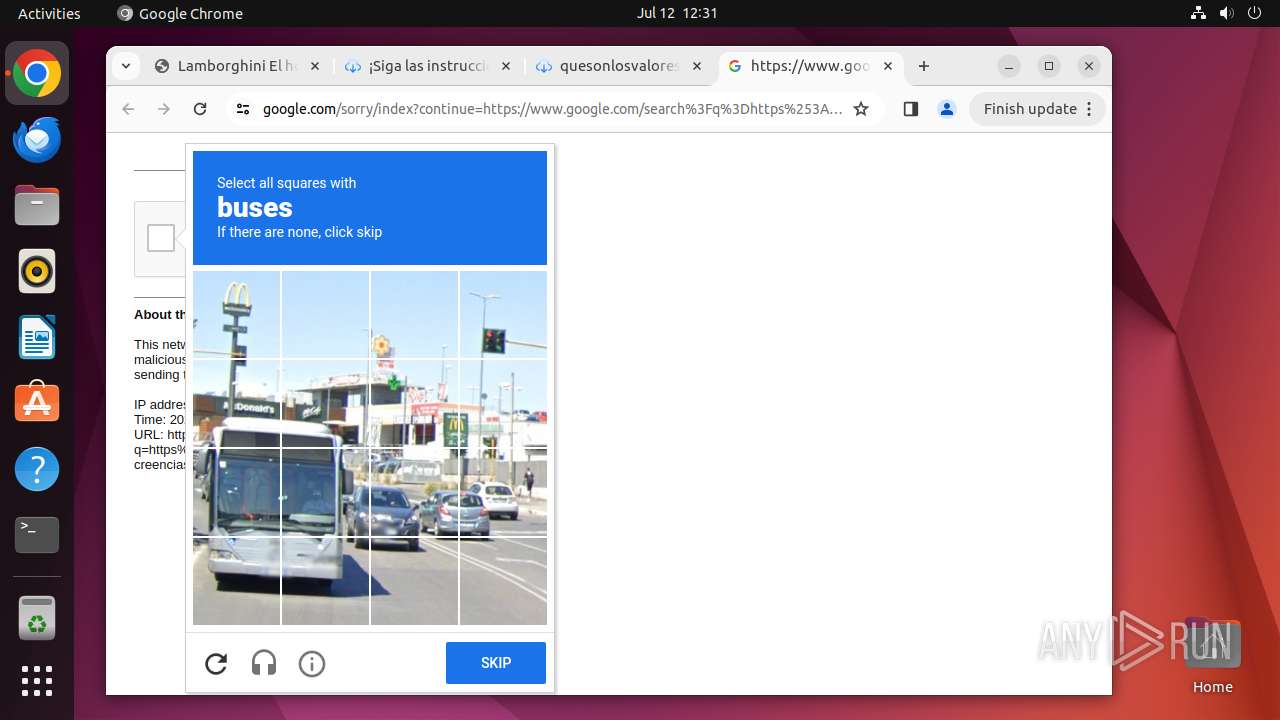Launch Google Chrome from the dock
Viewport: 1280px width, 720px height.
pyautogui.click(x=37, y=73)
